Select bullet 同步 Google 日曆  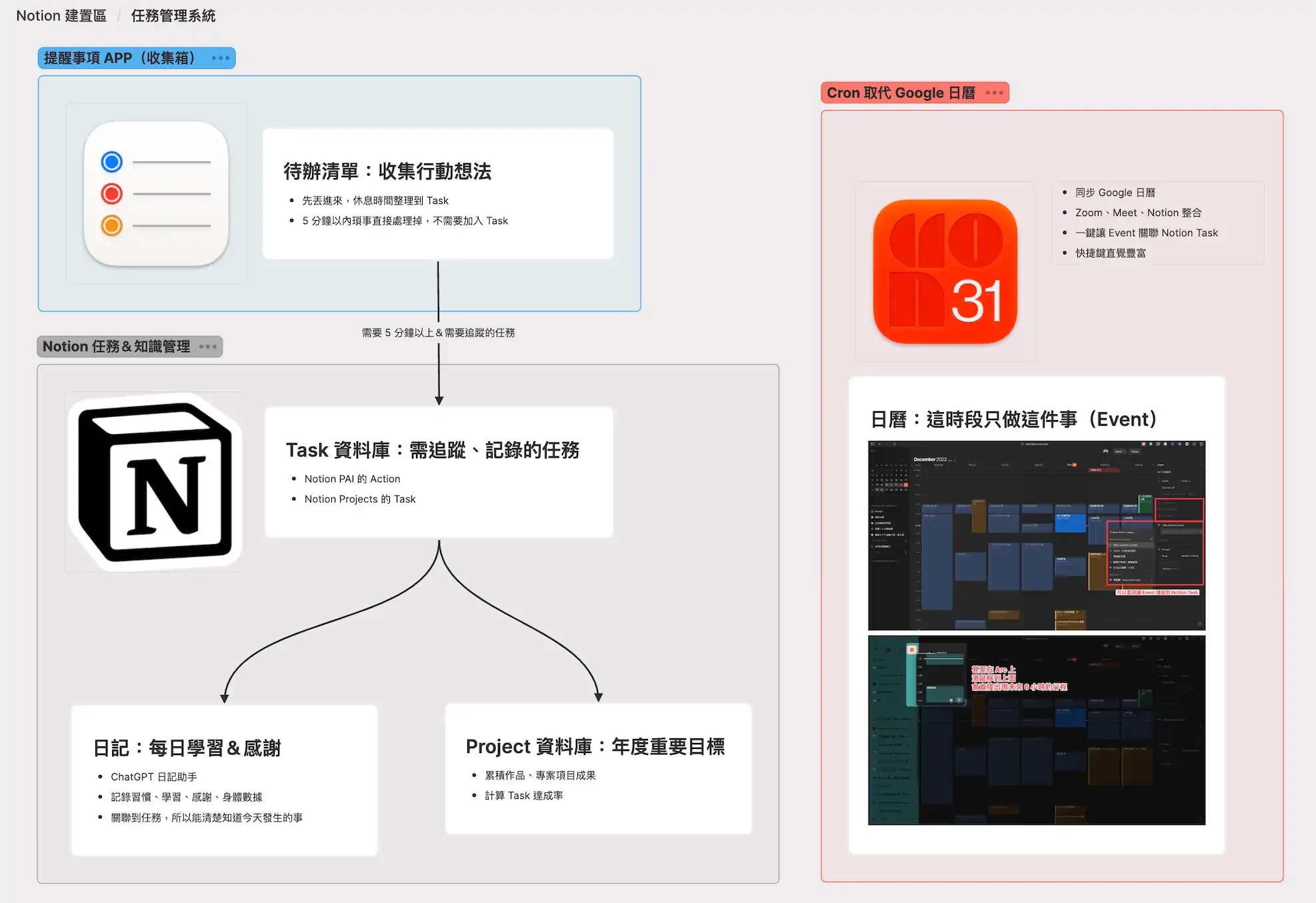pyautogui.click(x=1115, y=193)
